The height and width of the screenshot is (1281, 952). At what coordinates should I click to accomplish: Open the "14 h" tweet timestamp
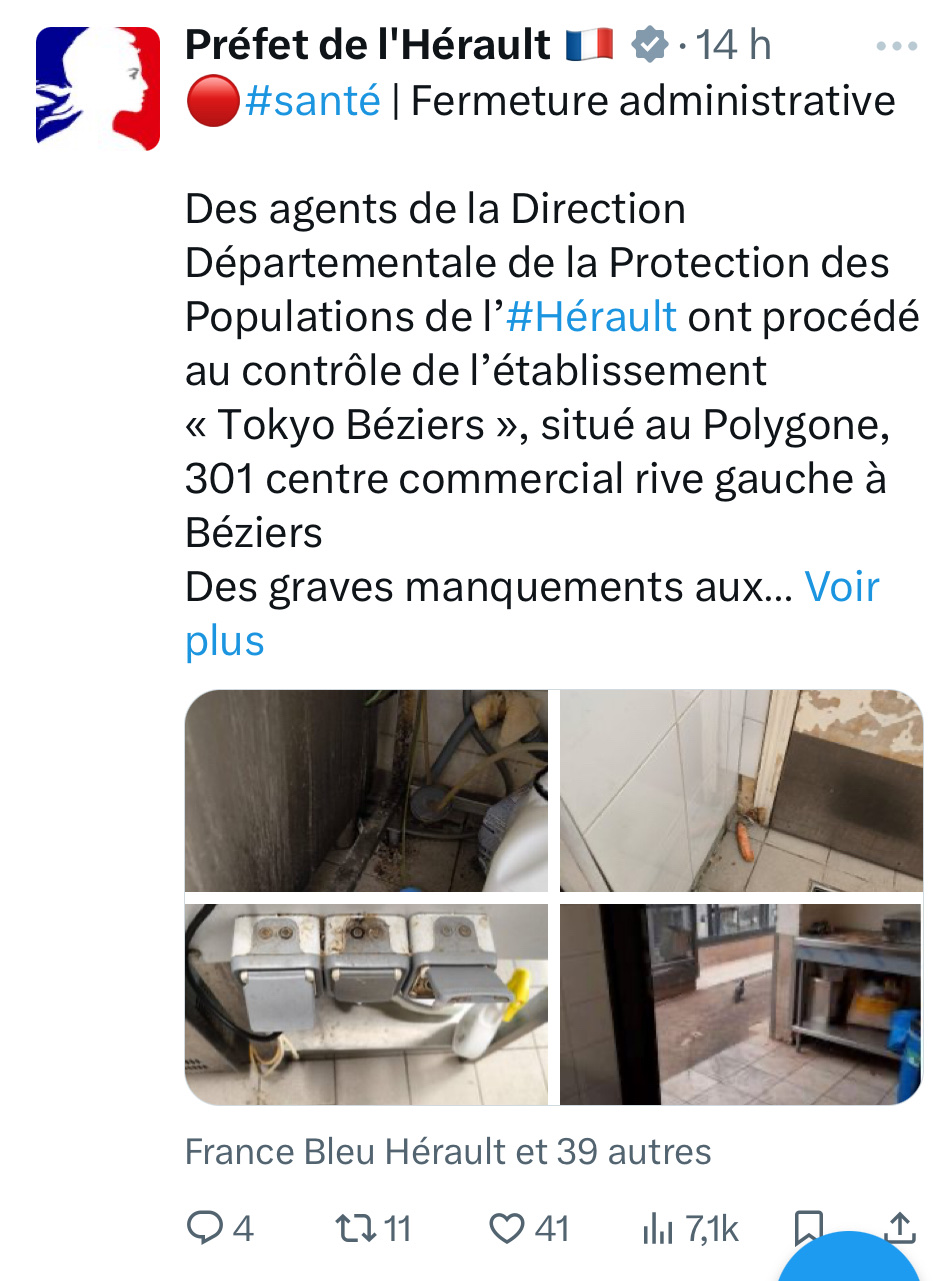tap(733, 45)
